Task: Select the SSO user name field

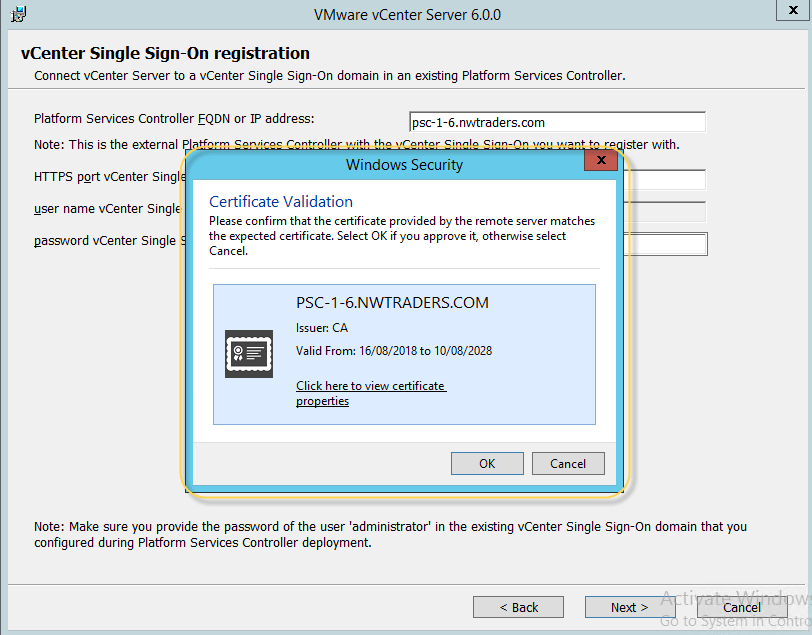Action: coord(665,211)
